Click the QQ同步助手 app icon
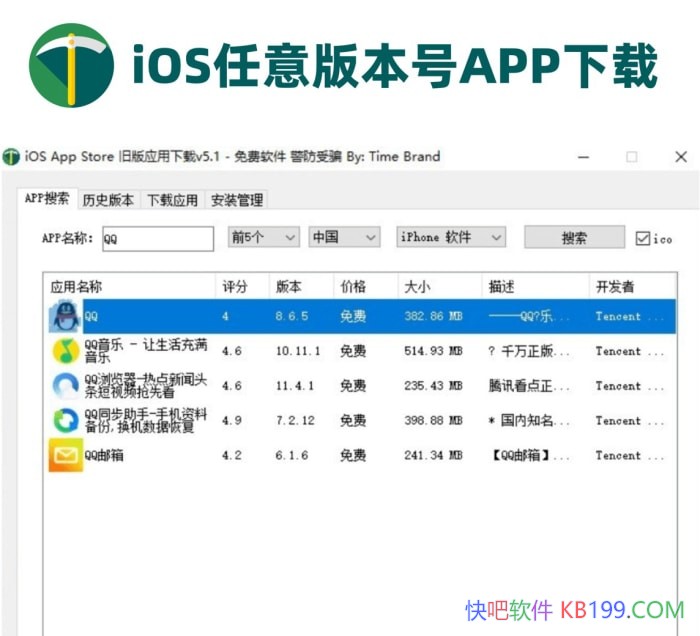Viewport: 700px width, 636px height. [65, 421]
